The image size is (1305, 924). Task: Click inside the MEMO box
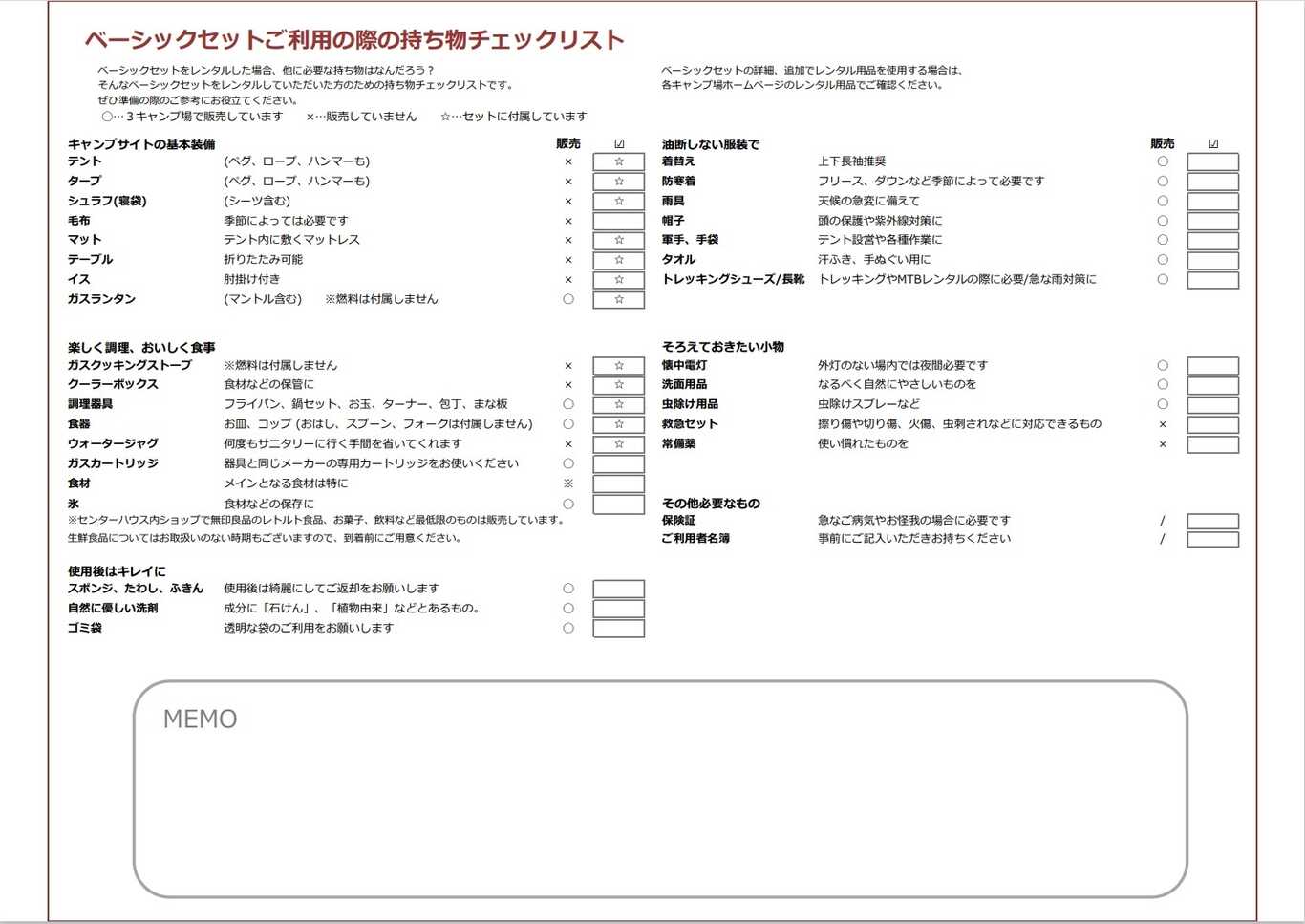click(x=659, y=803)
